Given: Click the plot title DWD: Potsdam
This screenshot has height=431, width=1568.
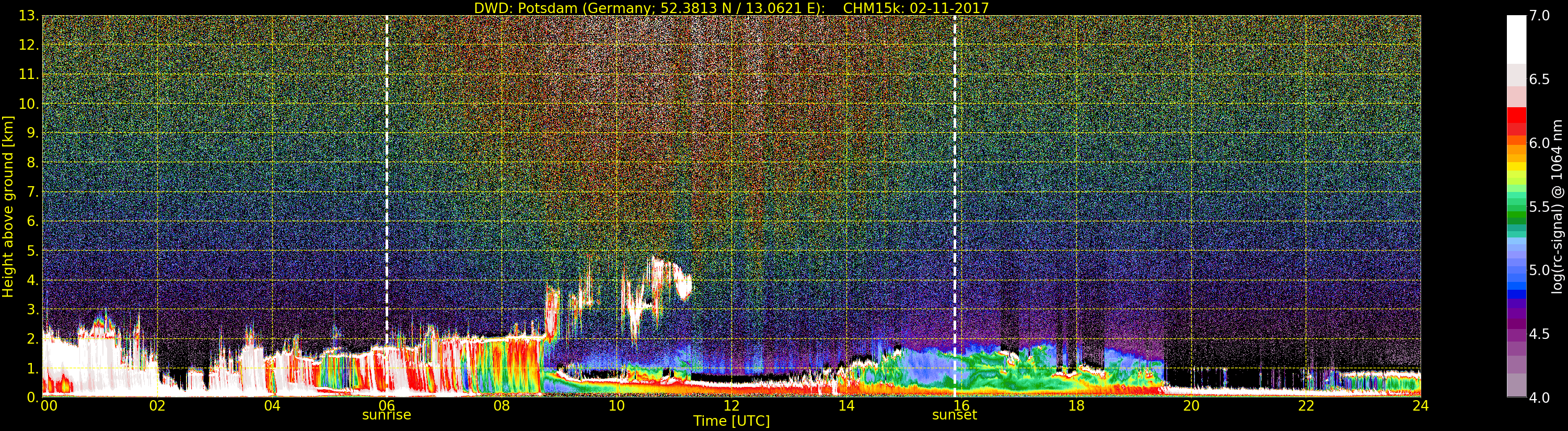Looking at the screenshot, I should click(x=731, y=8).
